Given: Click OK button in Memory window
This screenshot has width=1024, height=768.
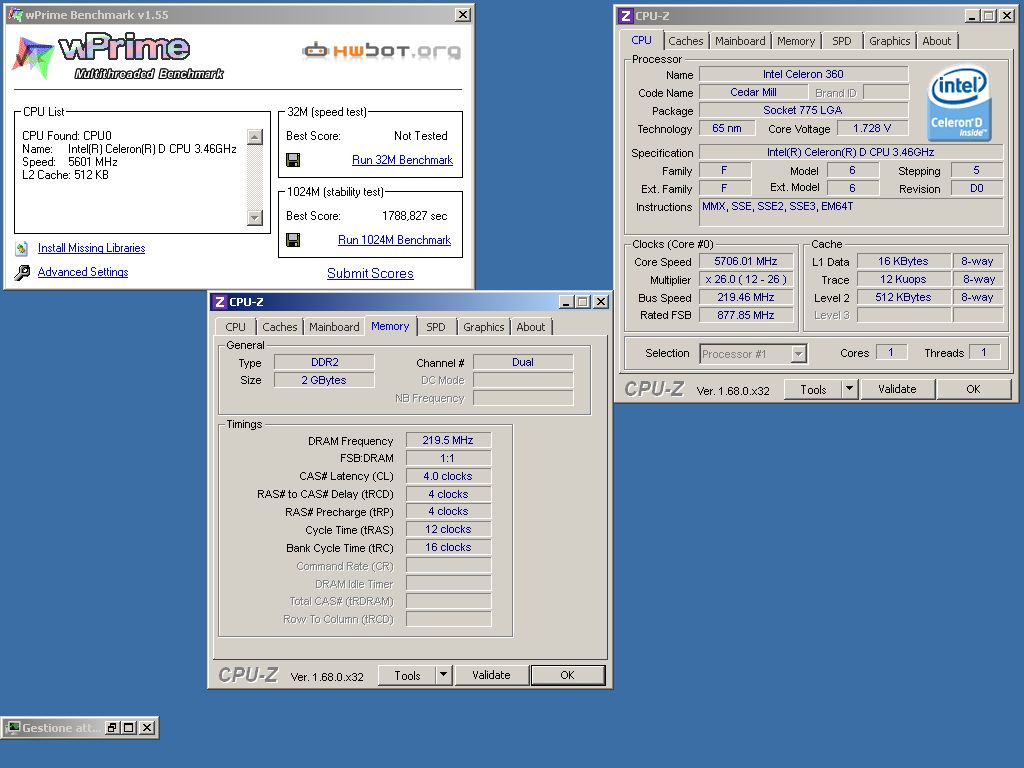Looking at the screenshot, I should 568,675.
